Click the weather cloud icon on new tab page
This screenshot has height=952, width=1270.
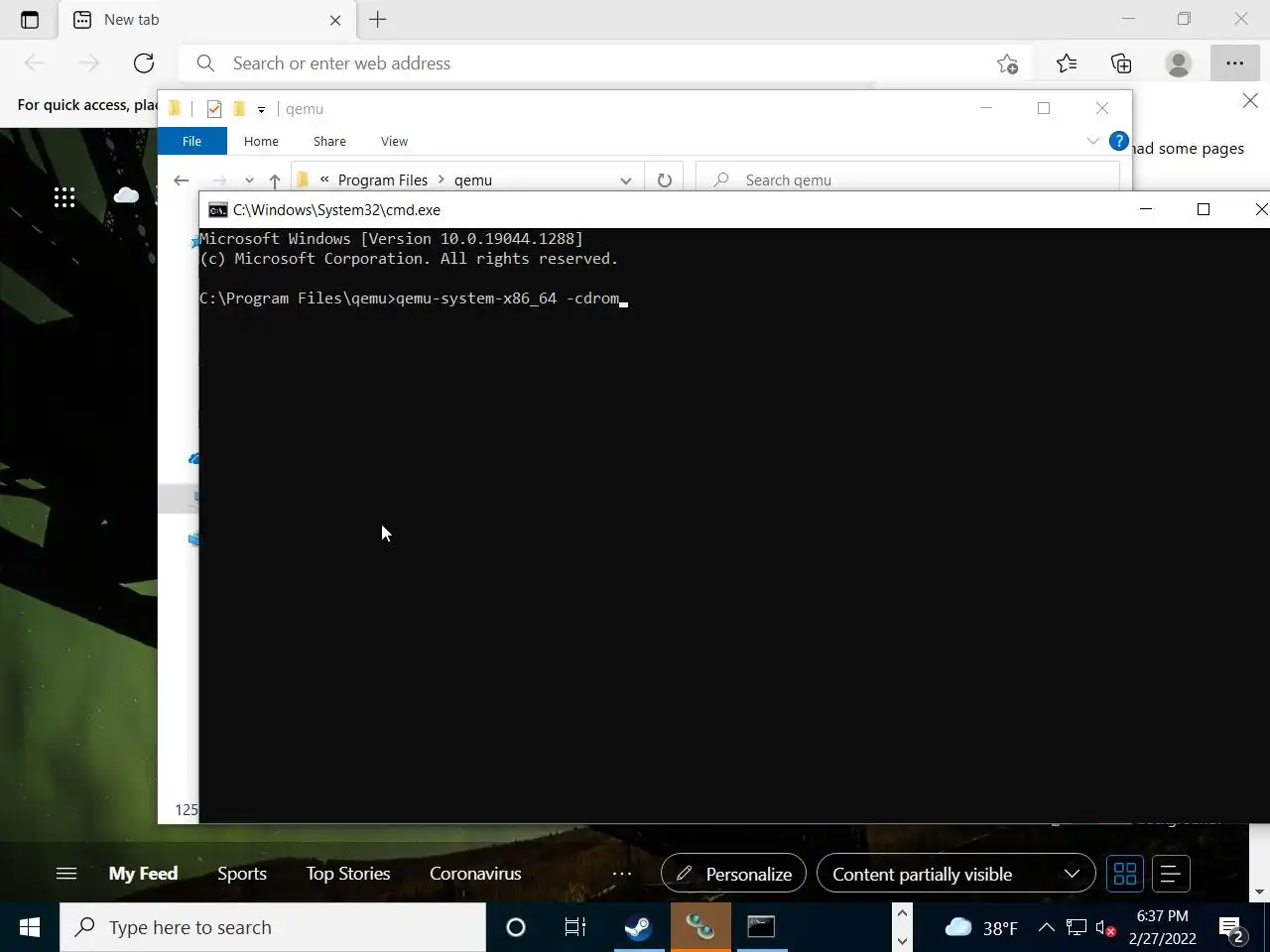(x=126, y=195)
